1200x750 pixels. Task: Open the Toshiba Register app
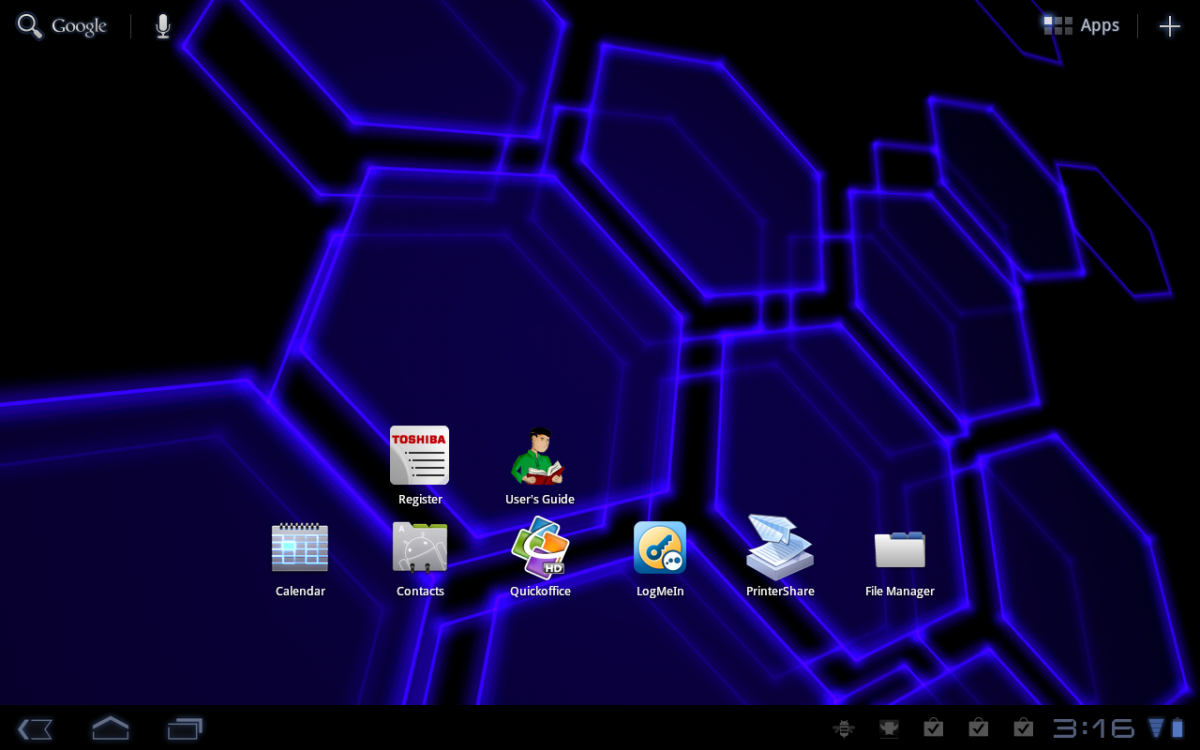pyautogui.click(x=420, y=455)
